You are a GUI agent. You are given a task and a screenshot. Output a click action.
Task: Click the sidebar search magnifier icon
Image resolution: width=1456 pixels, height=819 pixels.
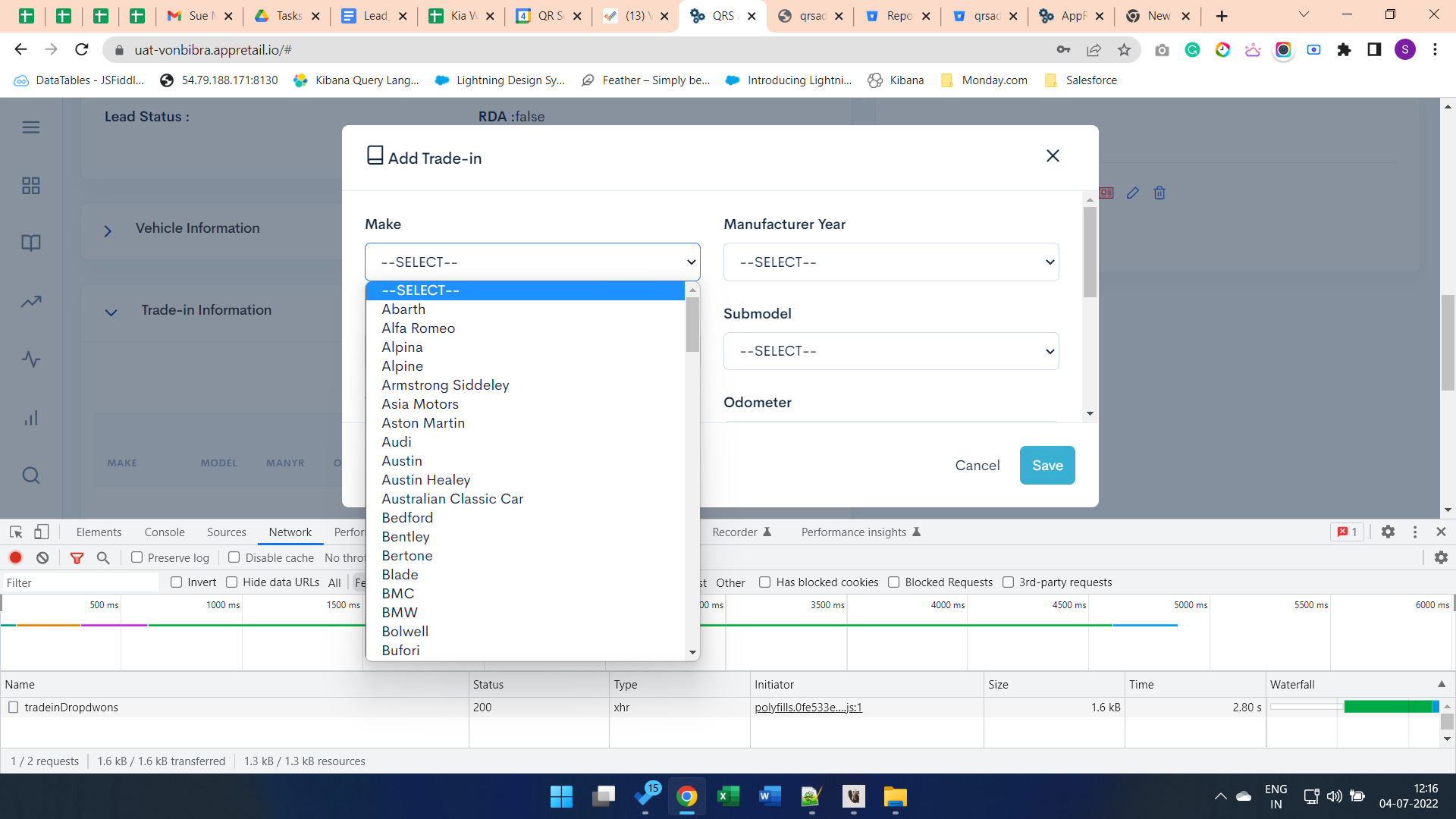31,475
